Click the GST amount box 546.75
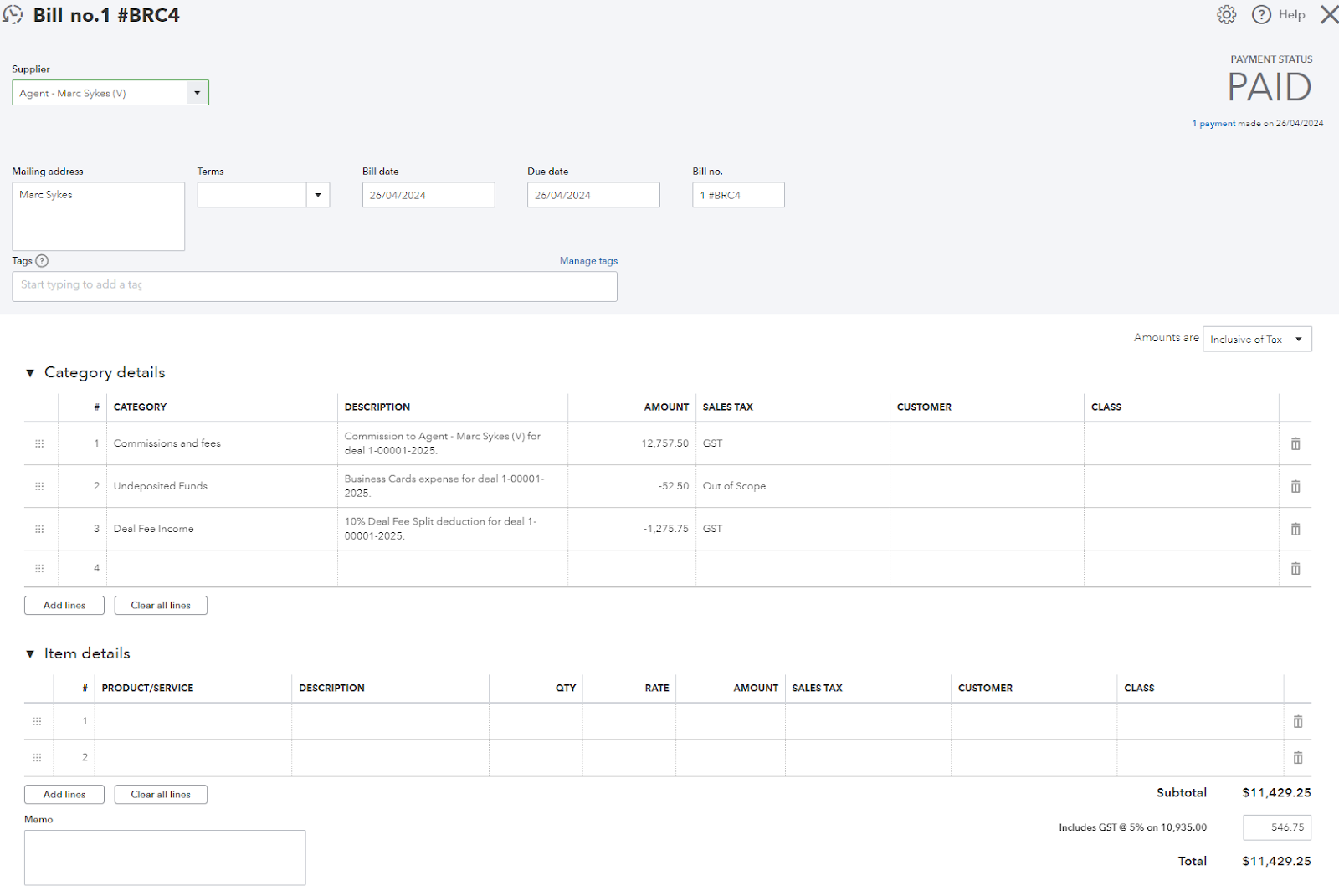Screen dimensions: 1339x896 tap(1277, 827)
